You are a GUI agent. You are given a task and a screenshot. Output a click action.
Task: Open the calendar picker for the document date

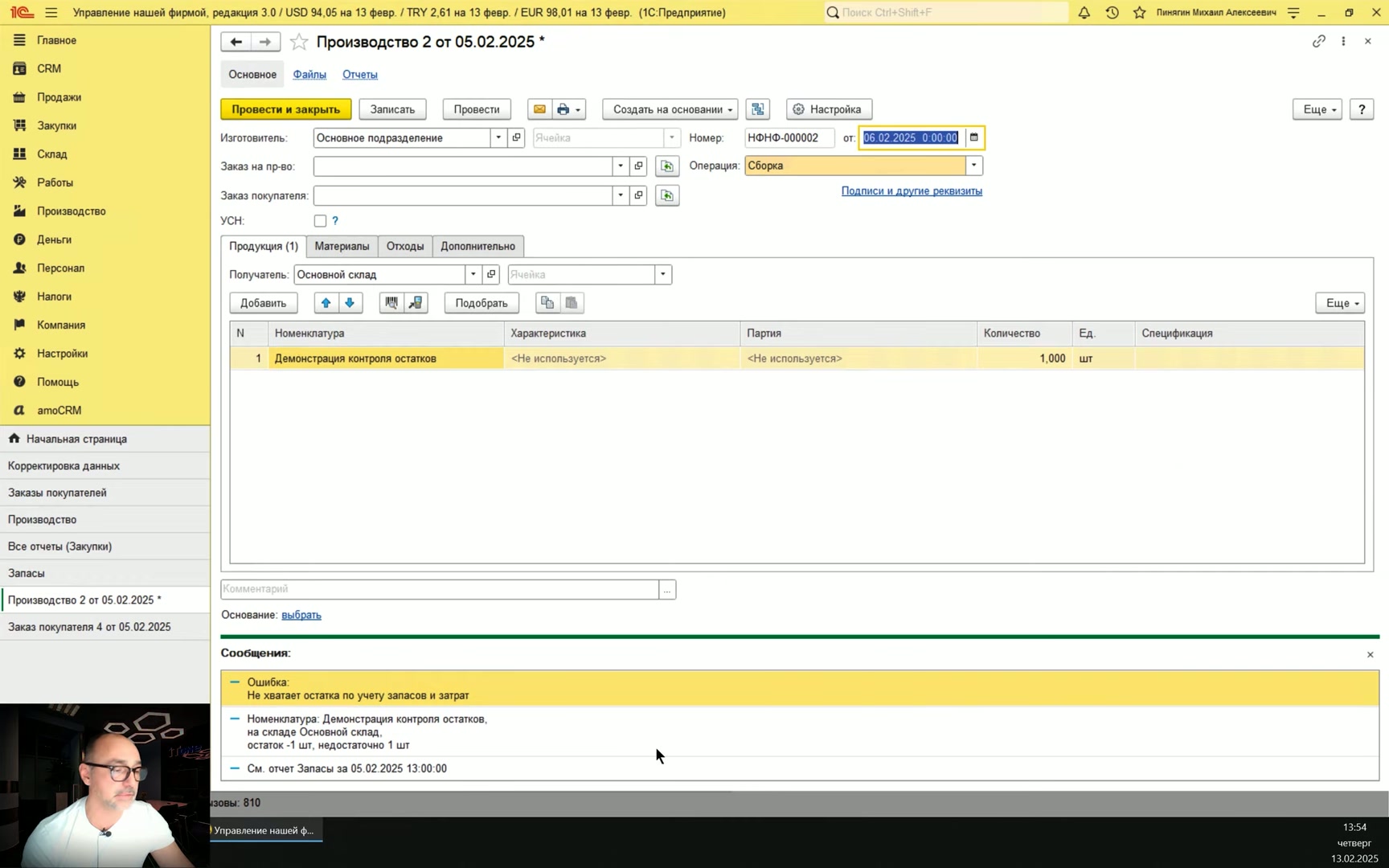click(974, 137)
